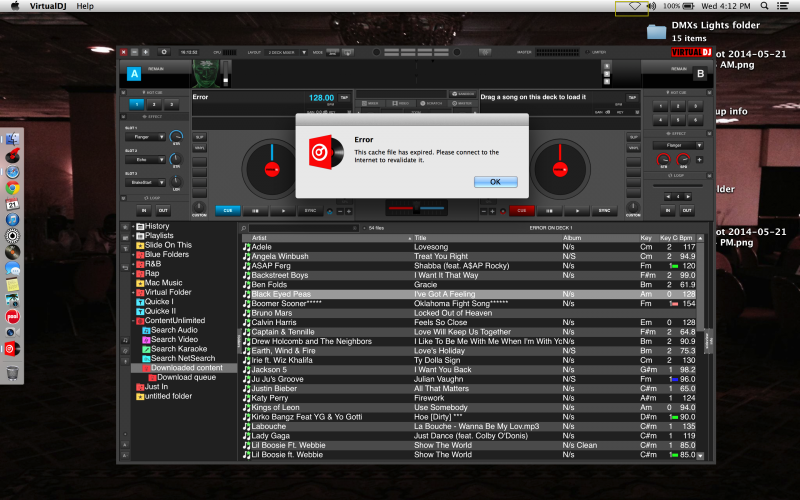The height and width of the screenshot is (500, 800).
Task: Open the Trash in the Dock
Action: (x=12, y=372)
